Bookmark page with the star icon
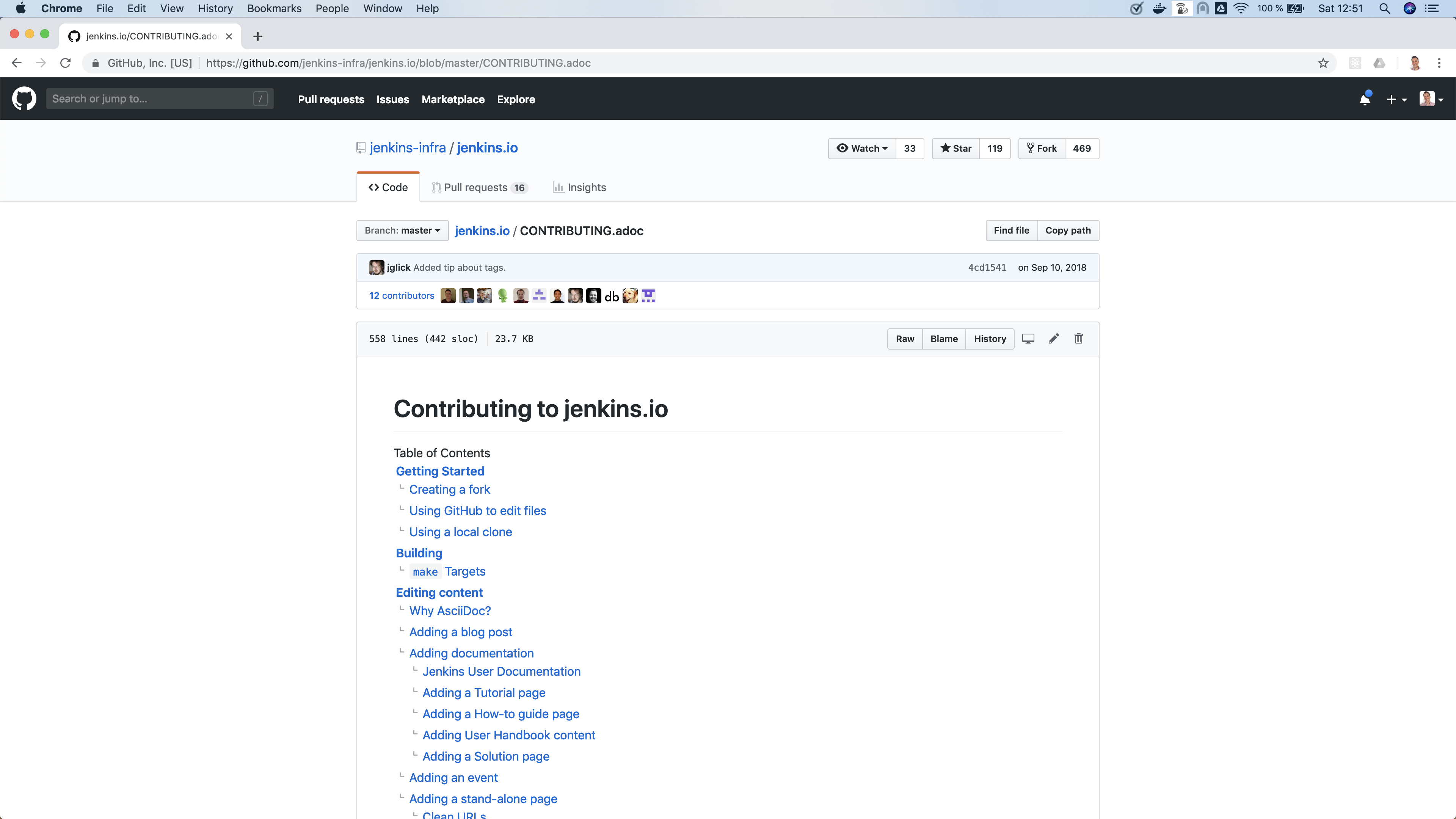 pyautogui.click(x=1323, y=63)
